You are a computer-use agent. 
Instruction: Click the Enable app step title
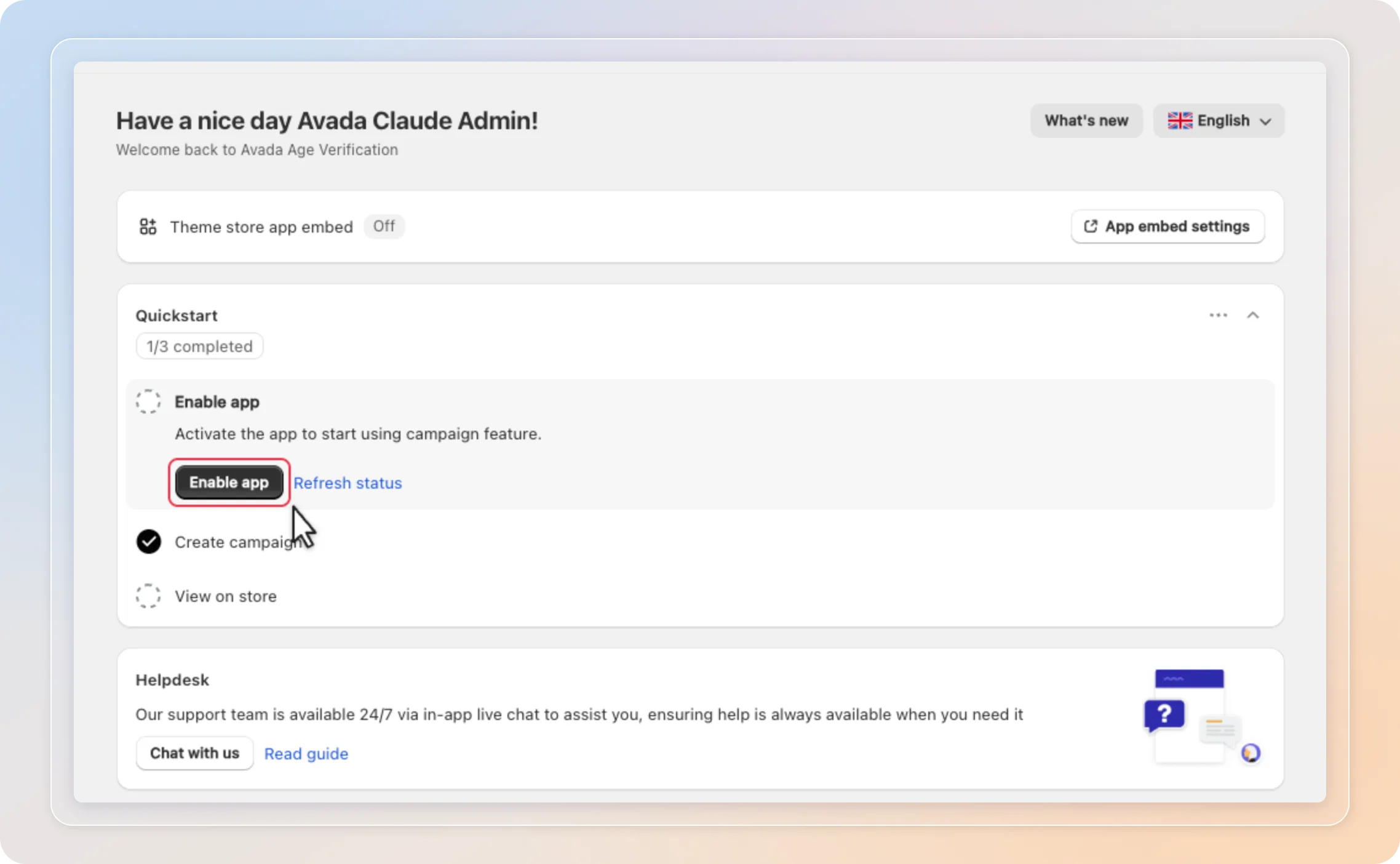click(x=217, y=402)
